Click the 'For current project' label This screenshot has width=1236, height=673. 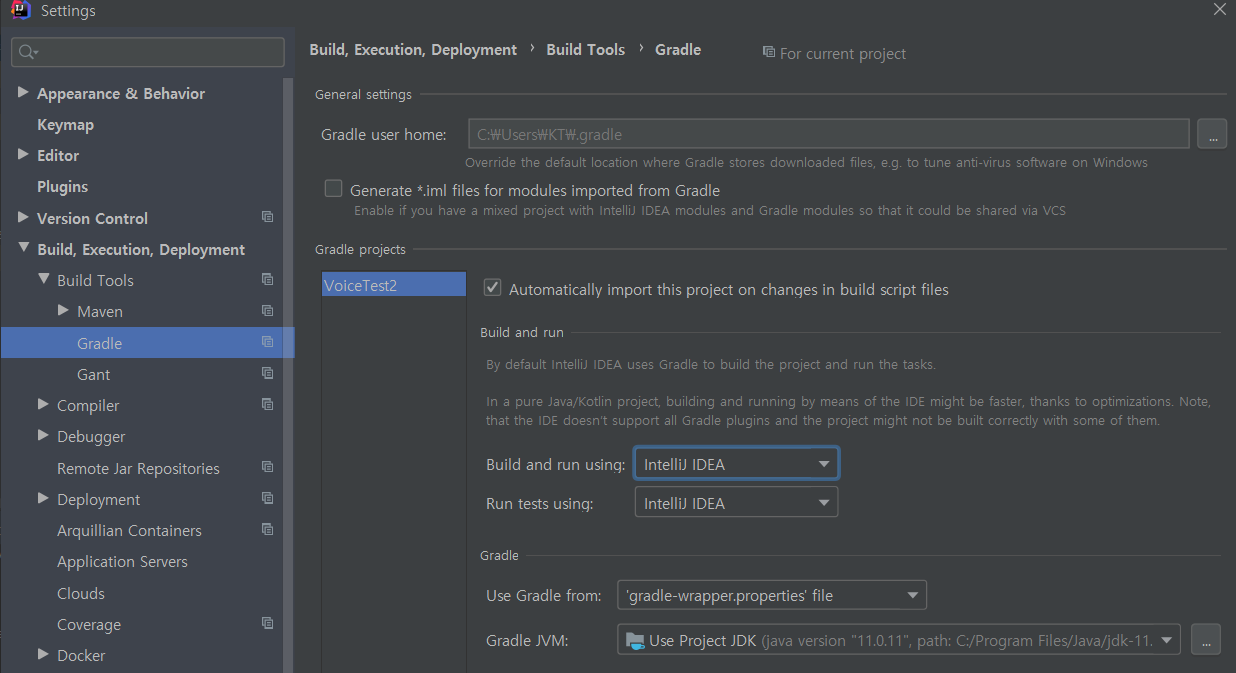coord(843,53)
